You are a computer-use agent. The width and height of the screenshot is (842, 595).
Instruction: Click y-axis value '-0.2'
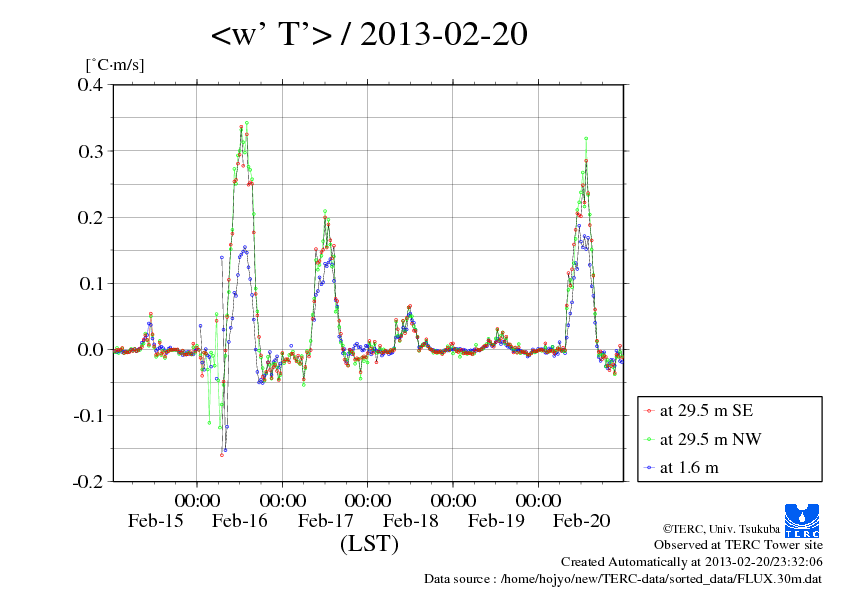click(88, 482)
